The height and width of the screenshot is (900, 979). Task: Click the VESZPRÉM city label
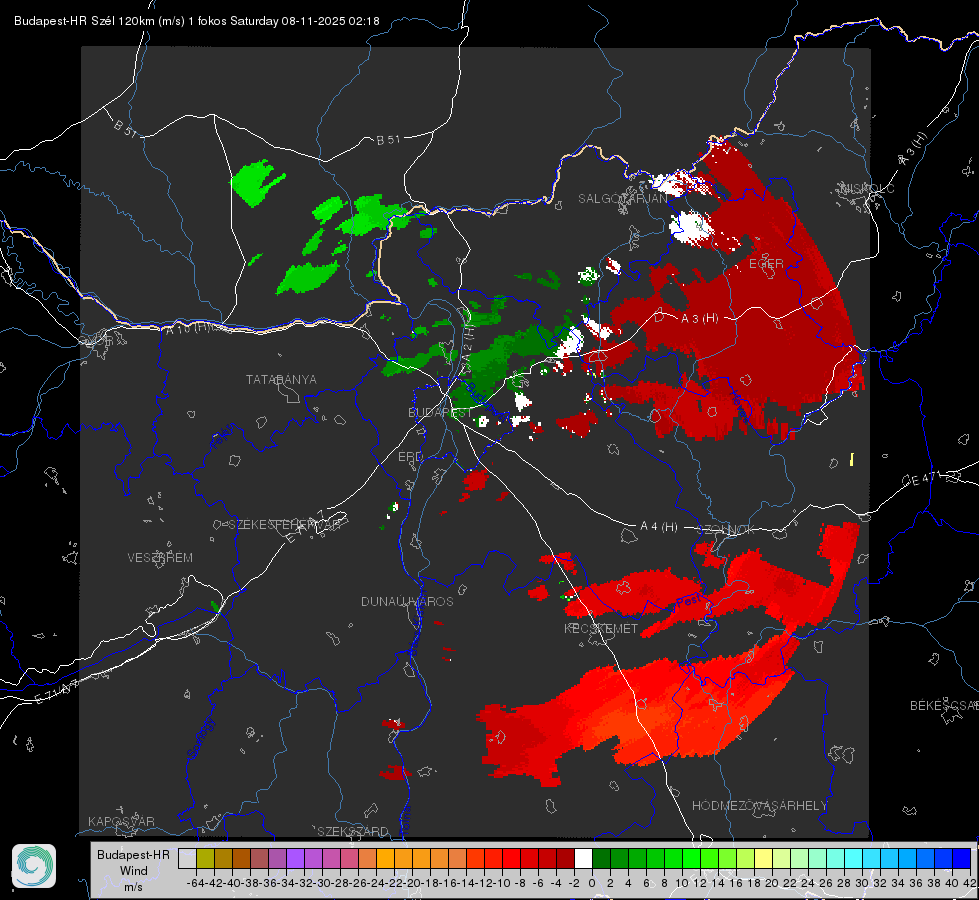click(160, 558)
